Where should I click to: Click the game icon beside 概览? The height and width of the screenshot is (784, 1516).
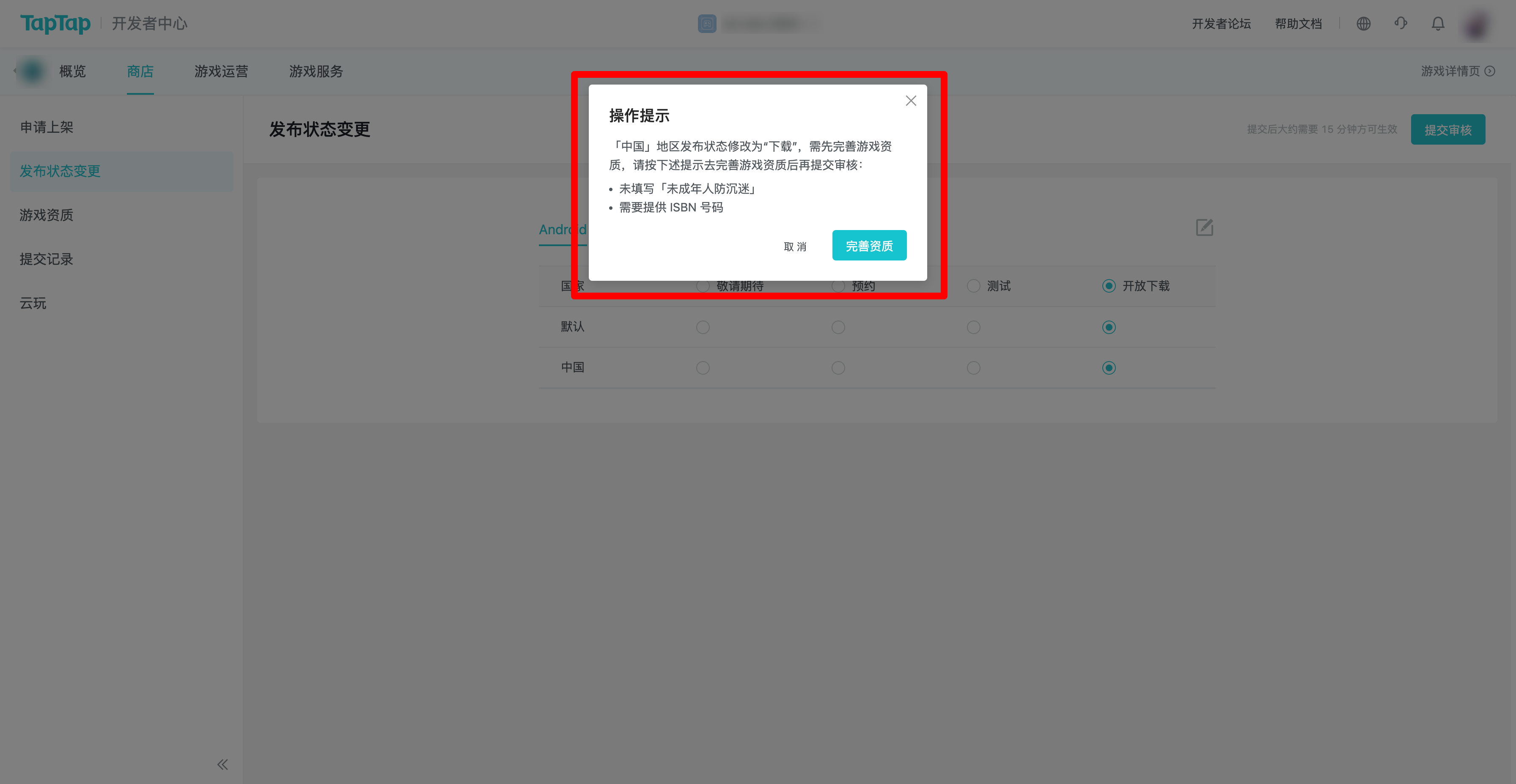[x=33, y=71]
